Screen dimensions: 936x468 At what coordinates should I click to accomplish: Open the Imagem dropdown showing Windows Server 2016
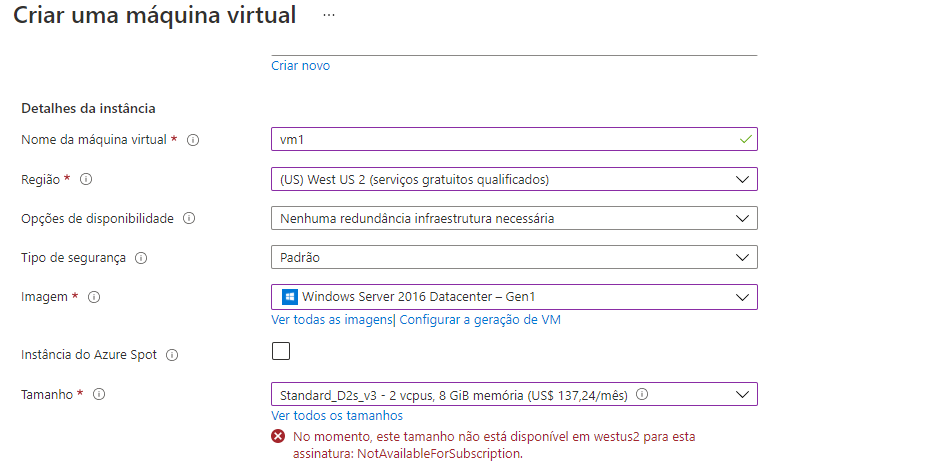pos(514,297)
